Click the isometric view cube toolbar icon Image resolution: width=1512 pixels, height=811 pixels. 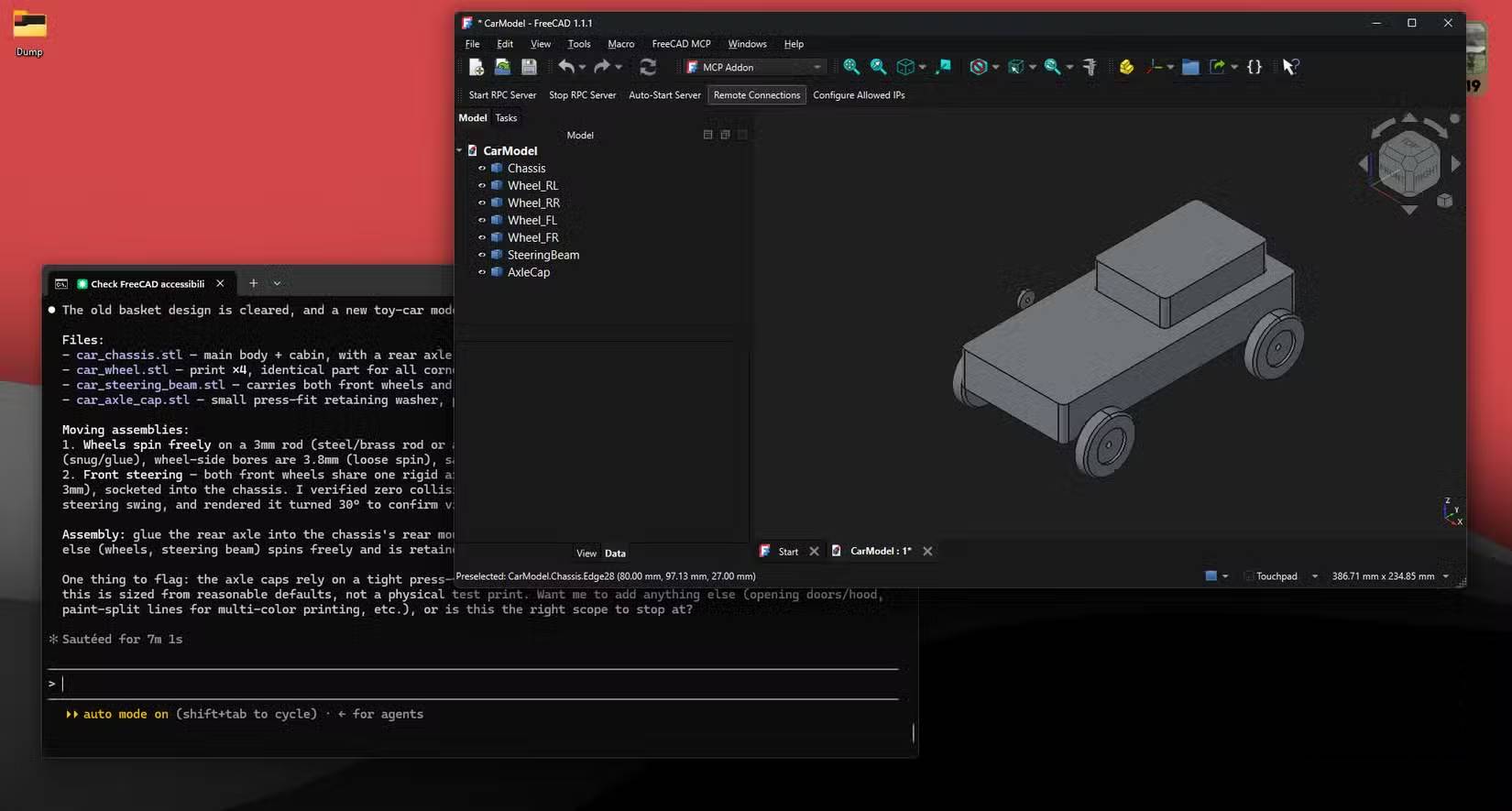point(905,67)
